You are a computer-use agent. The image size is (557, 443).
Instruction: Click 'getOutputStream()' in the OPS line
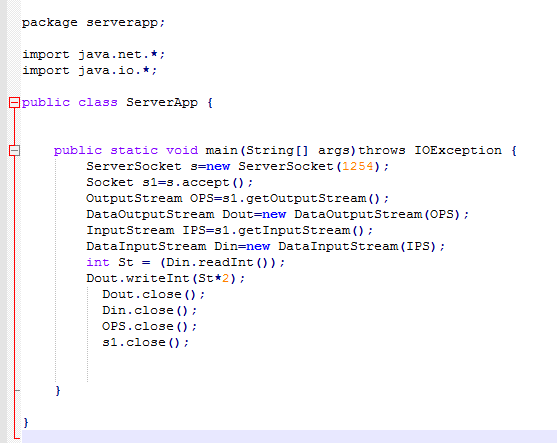(313, 198)
